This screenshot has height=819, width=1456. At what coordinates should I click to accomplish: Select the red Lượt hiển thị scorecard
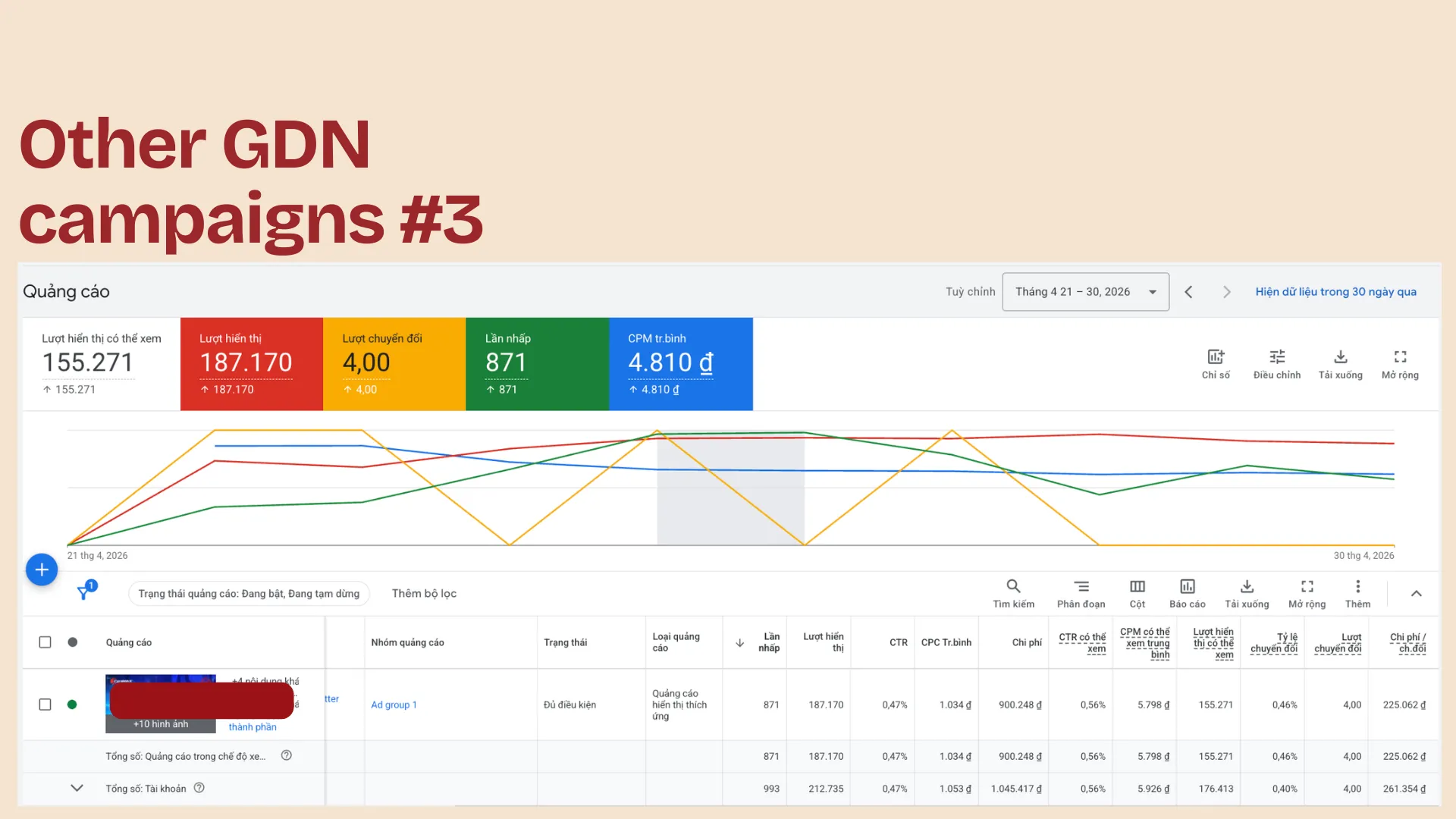tap(252, 364)
